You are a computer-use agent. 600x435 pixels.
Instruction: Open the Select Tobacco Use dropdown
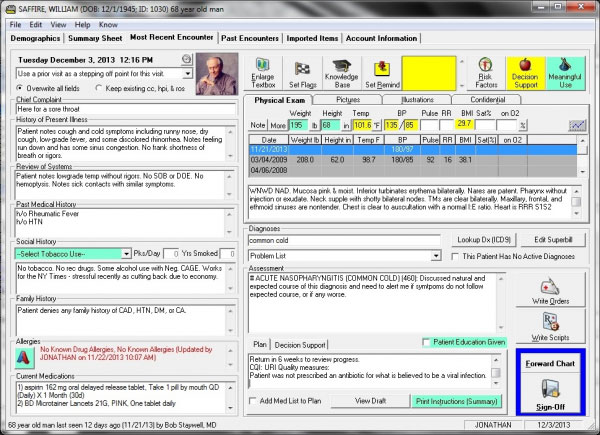pos(127,254)
